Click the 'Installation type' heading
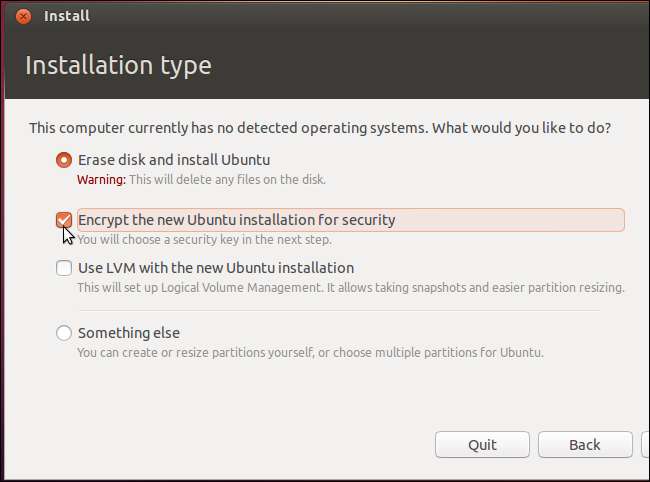 pyautogui.click(x=118, y=66)
